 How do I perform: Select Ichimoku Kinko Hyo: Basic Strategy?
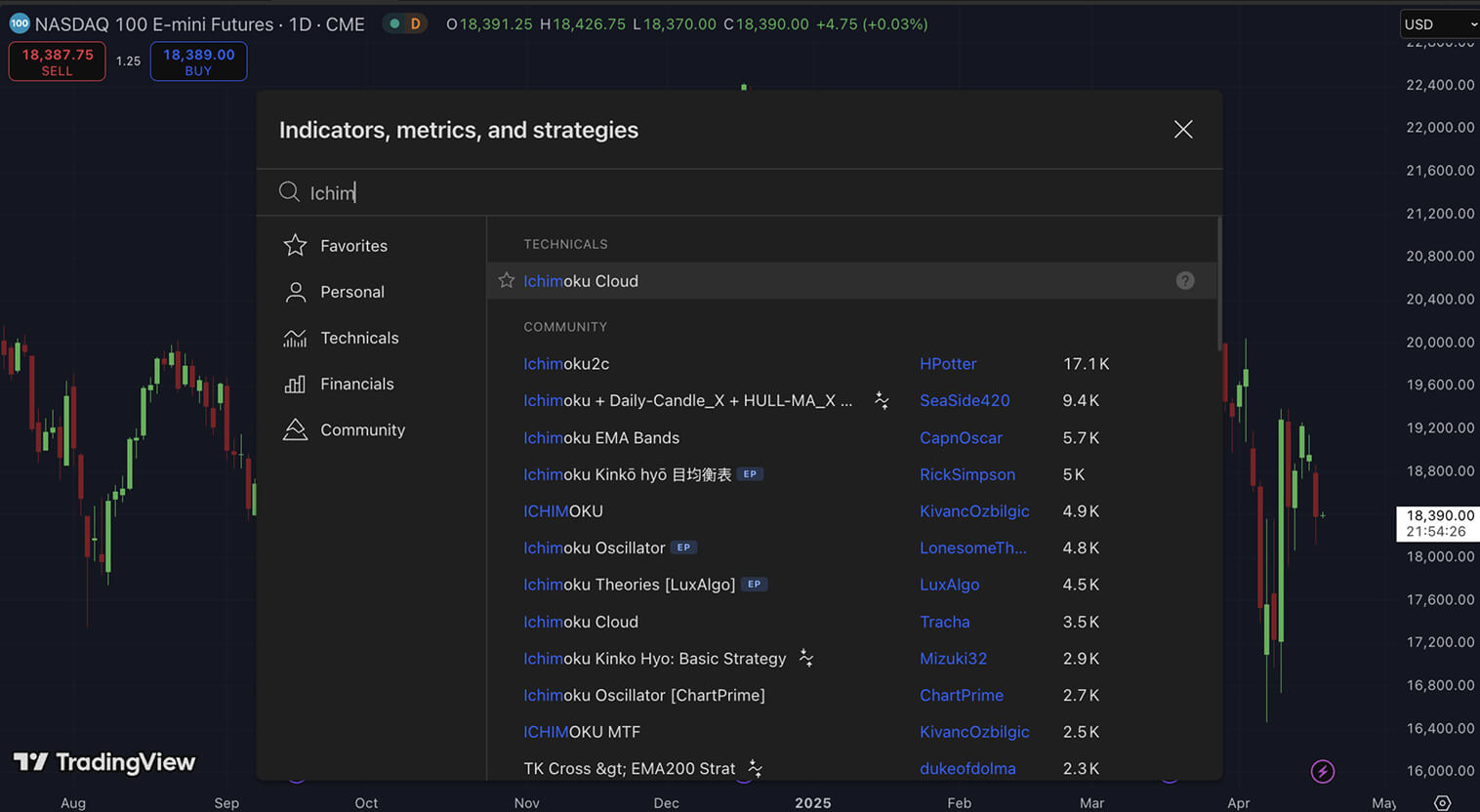[654, 659]
